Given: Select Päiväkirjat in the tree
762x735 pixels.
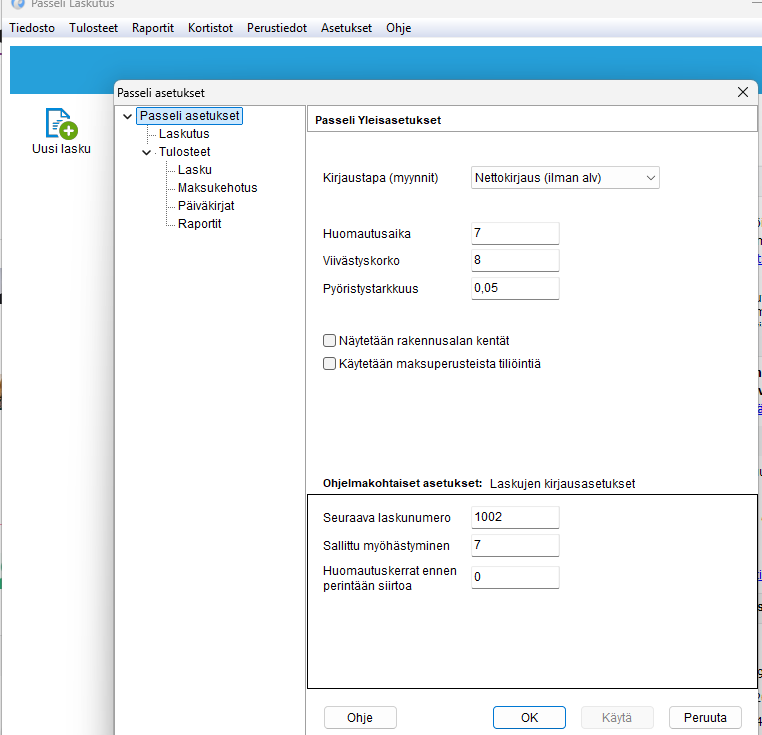Looking at the screenshot, I should point(206,206).
